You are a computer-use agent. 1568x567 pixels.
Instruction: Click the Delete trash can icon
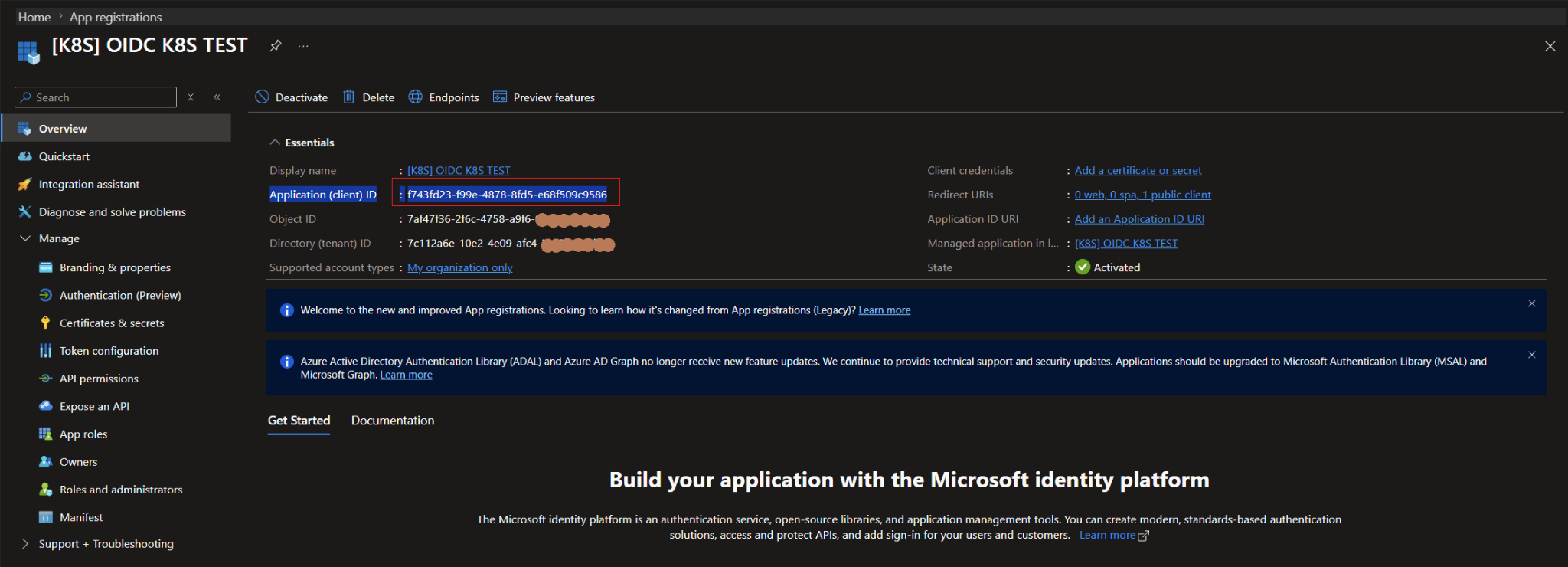pos(348,97)
